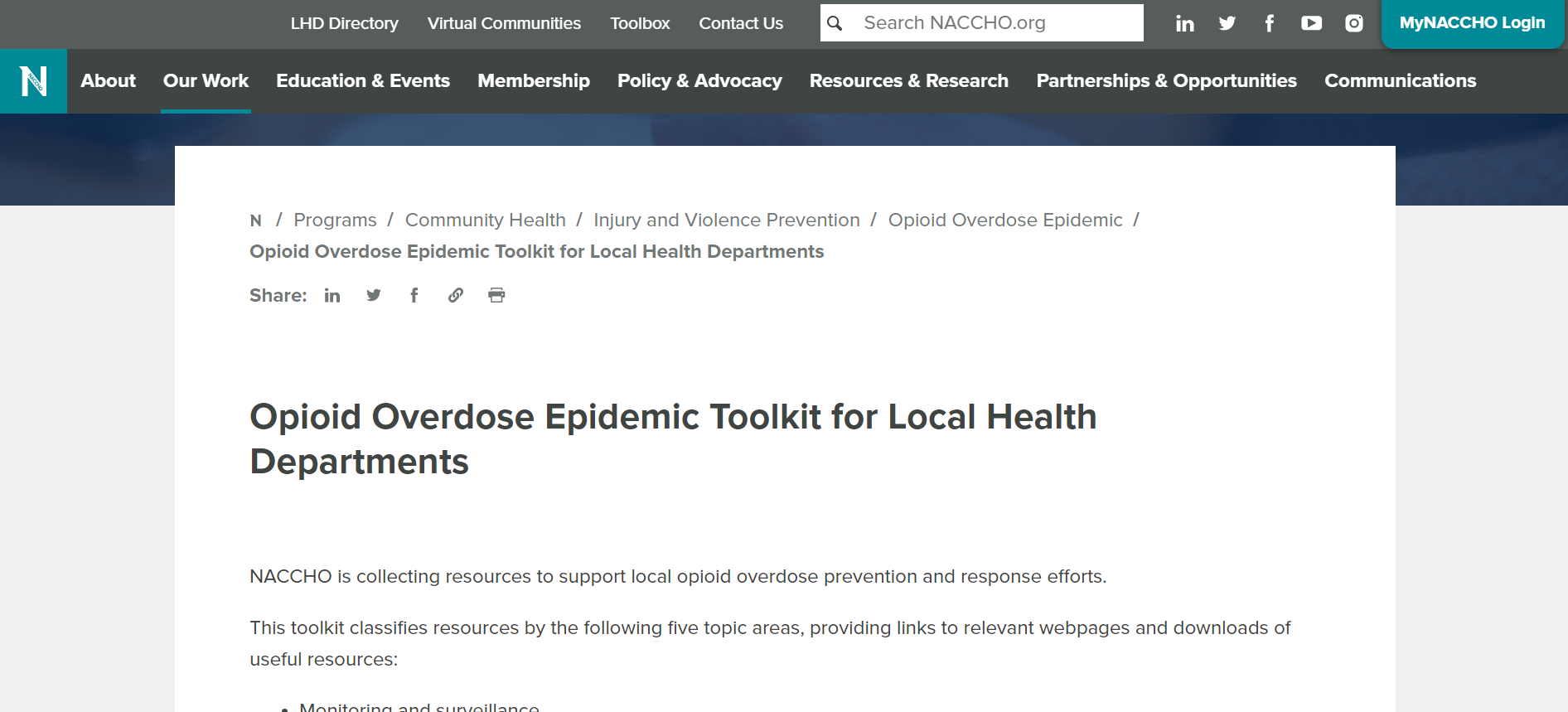The height and width of the screenshot is (712, 1568).
Task: Click paragraph starting 'NACCHO is collecting resources'
Action: [x=678, y=577]
